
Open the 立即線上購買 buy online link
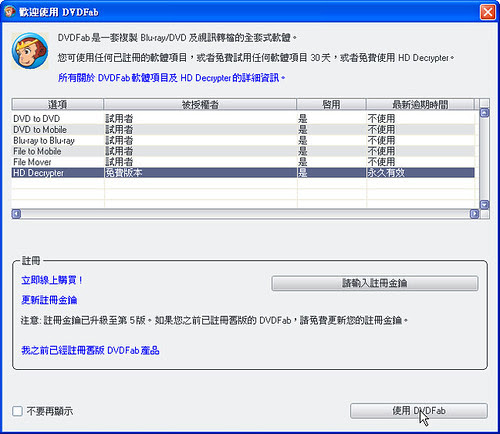52,280
